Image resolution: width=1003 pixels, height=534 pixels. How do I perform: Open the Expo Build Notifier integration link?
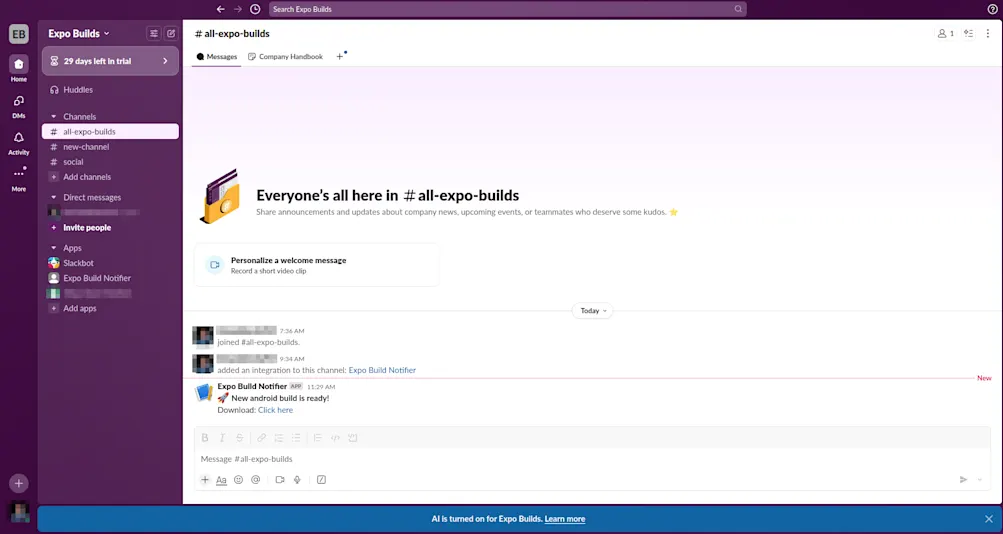[382, 370]
